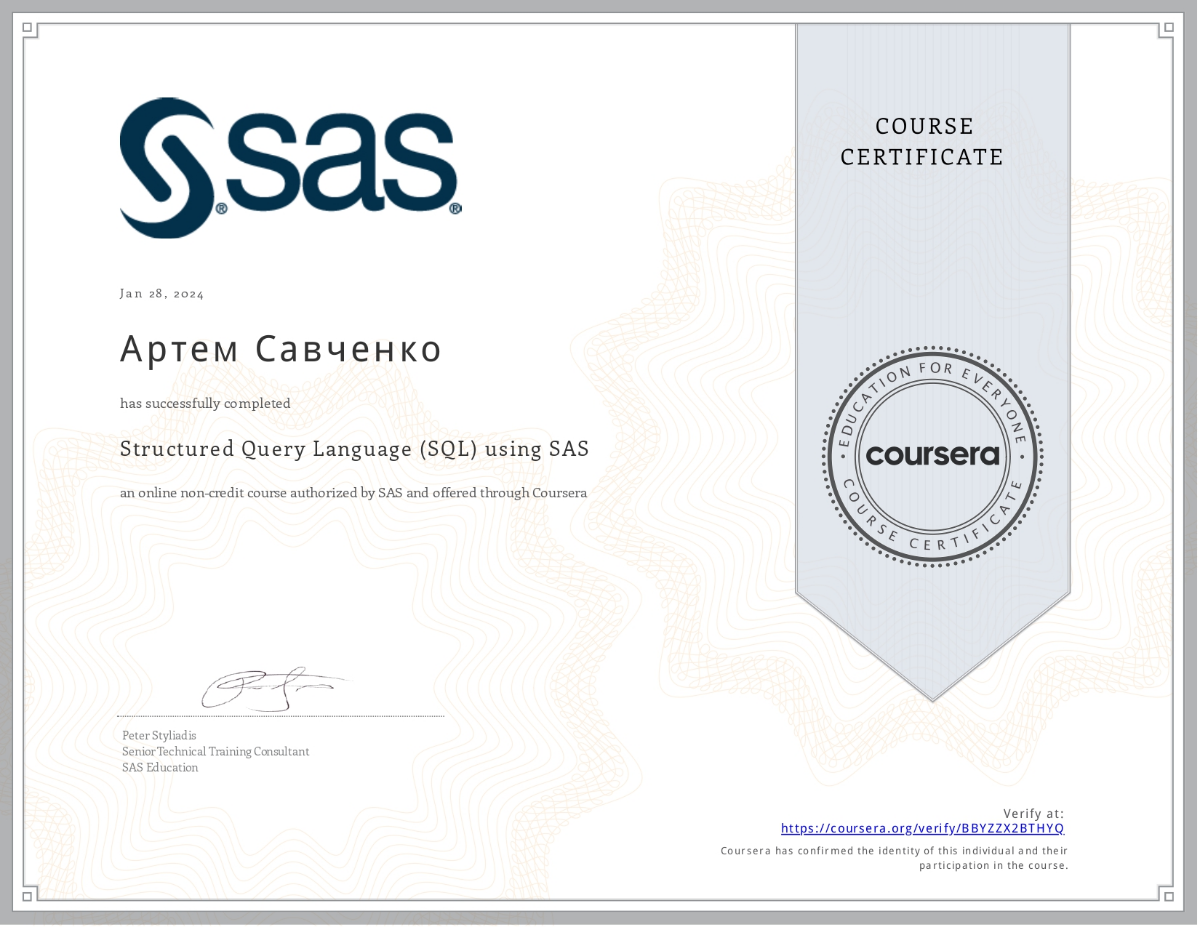Open the coursera.org verify link
Image resolution: width=1200 pixels, height=927 pixels.
click(922, 829)
